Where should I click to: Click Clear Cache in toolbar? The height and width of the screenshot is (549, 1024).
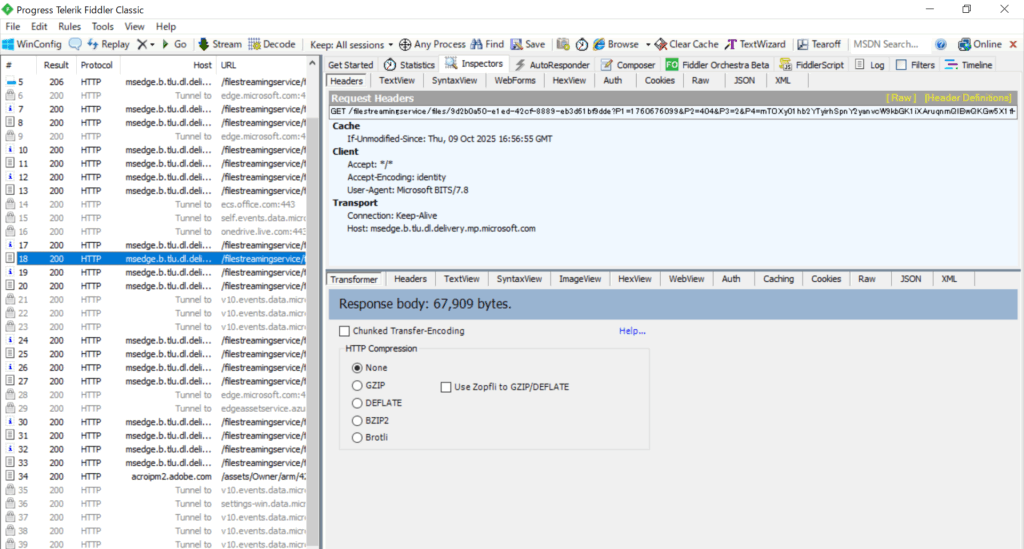coord(686,45)
